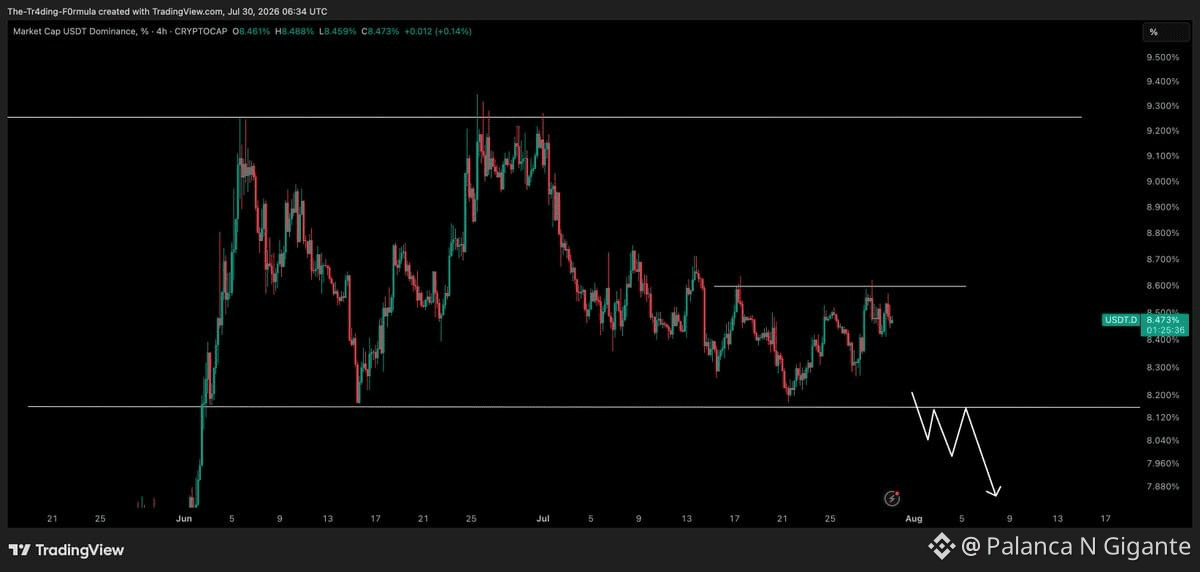
Task: Click the high value H8.488%
Action: [x=295, y=32]
